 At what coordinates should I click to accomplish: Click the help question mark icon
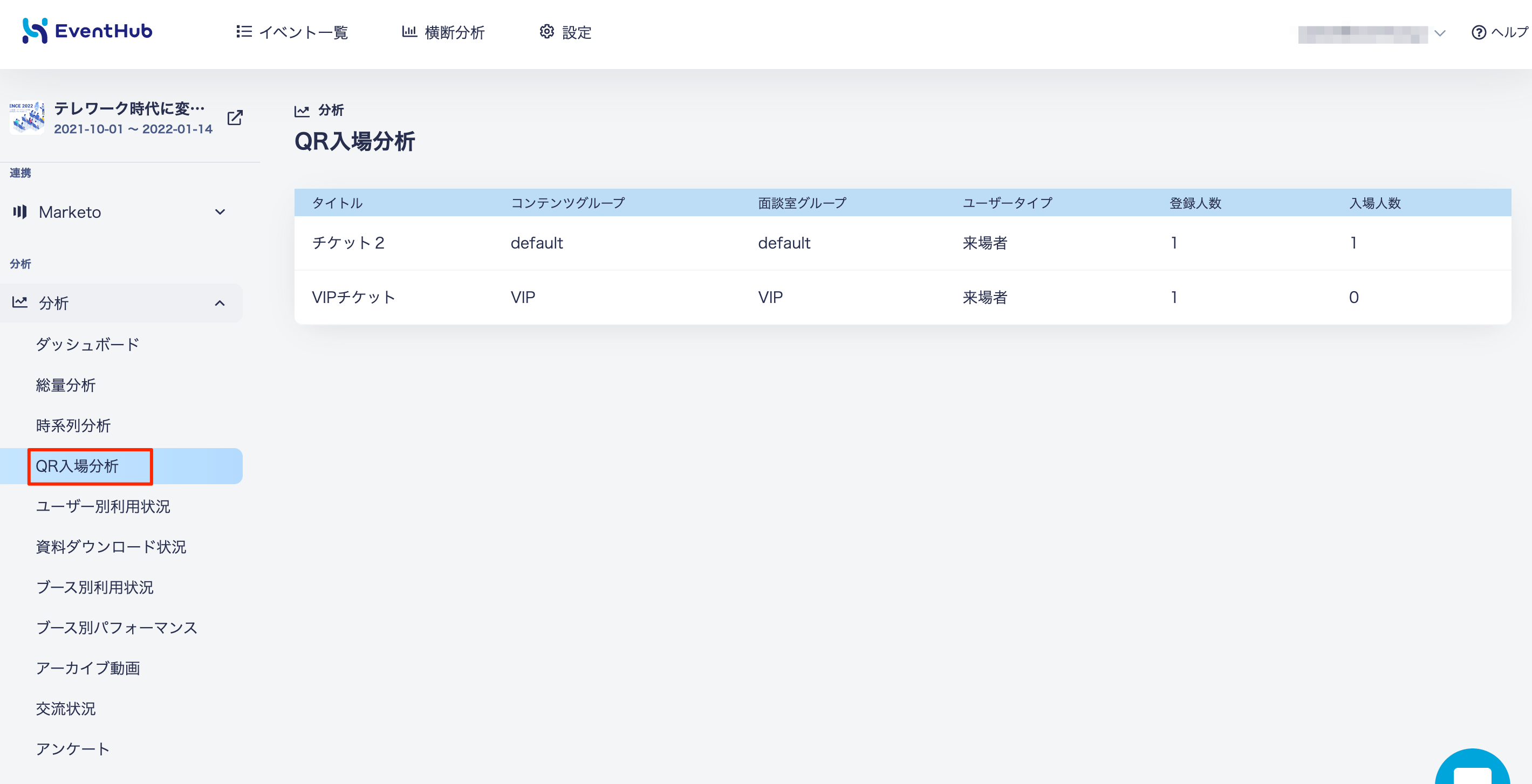1479,32
